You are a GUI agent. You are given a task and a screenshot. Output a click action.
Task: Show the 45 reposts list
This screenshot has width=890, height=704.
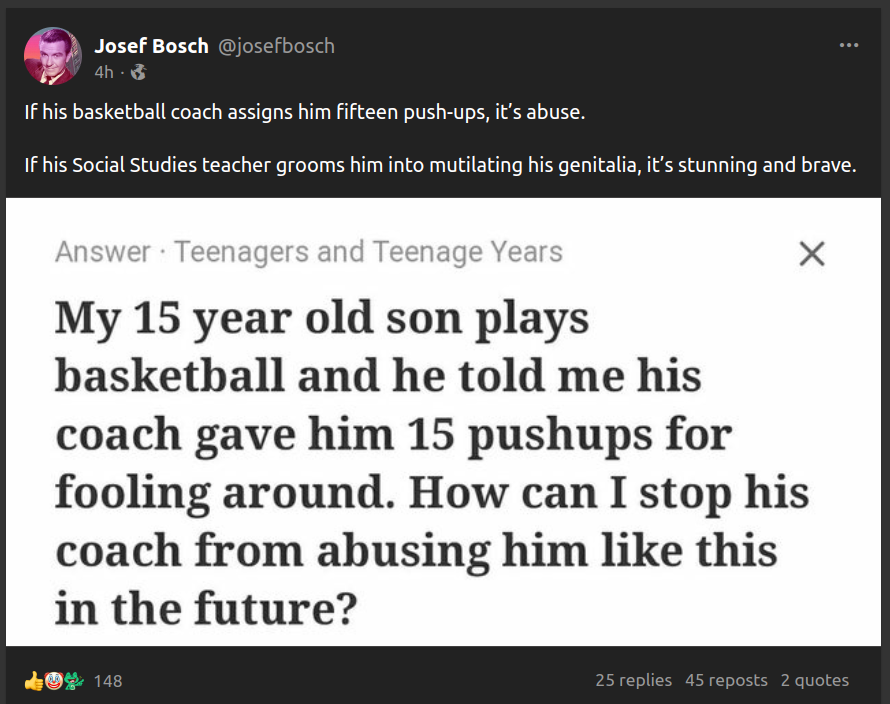[x=726, y=680]
